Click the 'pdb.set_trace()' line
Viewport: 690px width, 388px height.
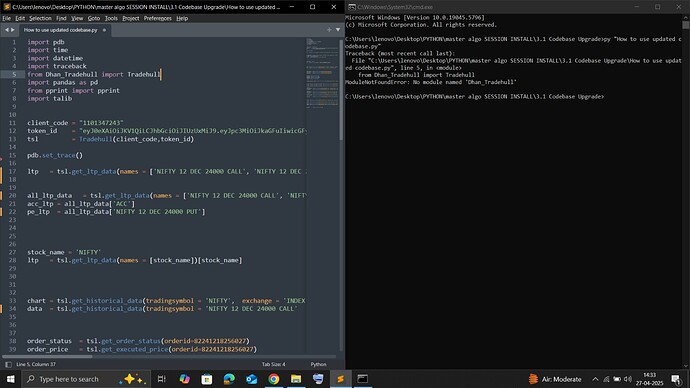pyautogui.click(x=55, y=155)
